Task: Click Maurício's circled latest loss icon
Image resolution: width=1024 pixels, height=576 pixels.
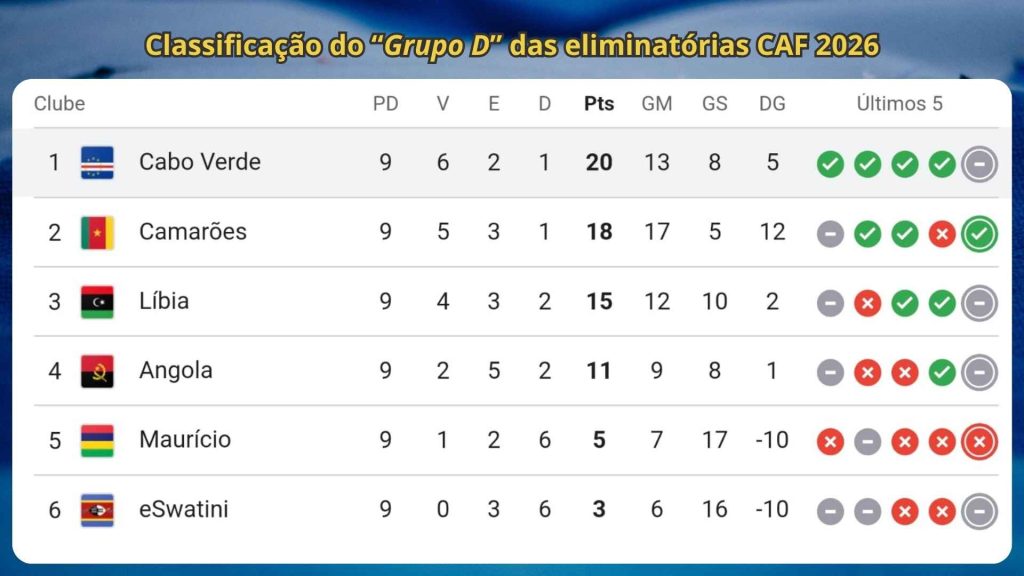Action: pyautogui.click(x=979, y=441)
